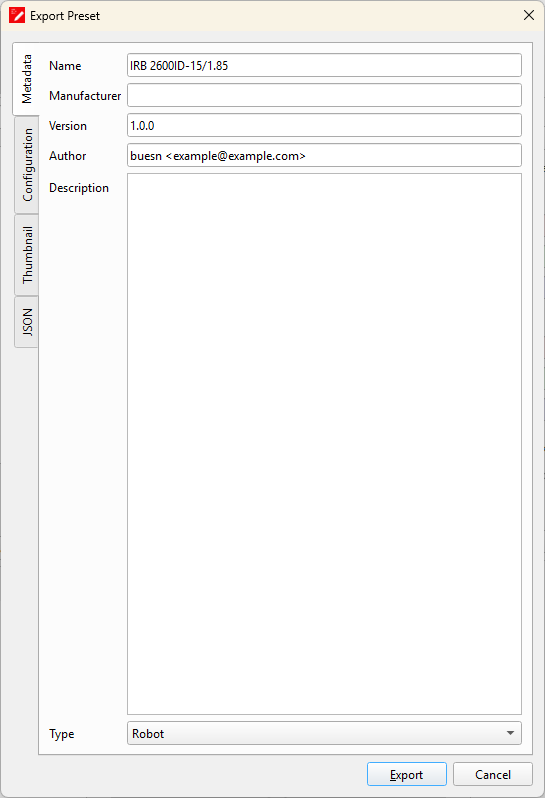The width and height of the screenshot is (545, 798).
Task: Cancel the preset export
Action: tap(493, 775)
